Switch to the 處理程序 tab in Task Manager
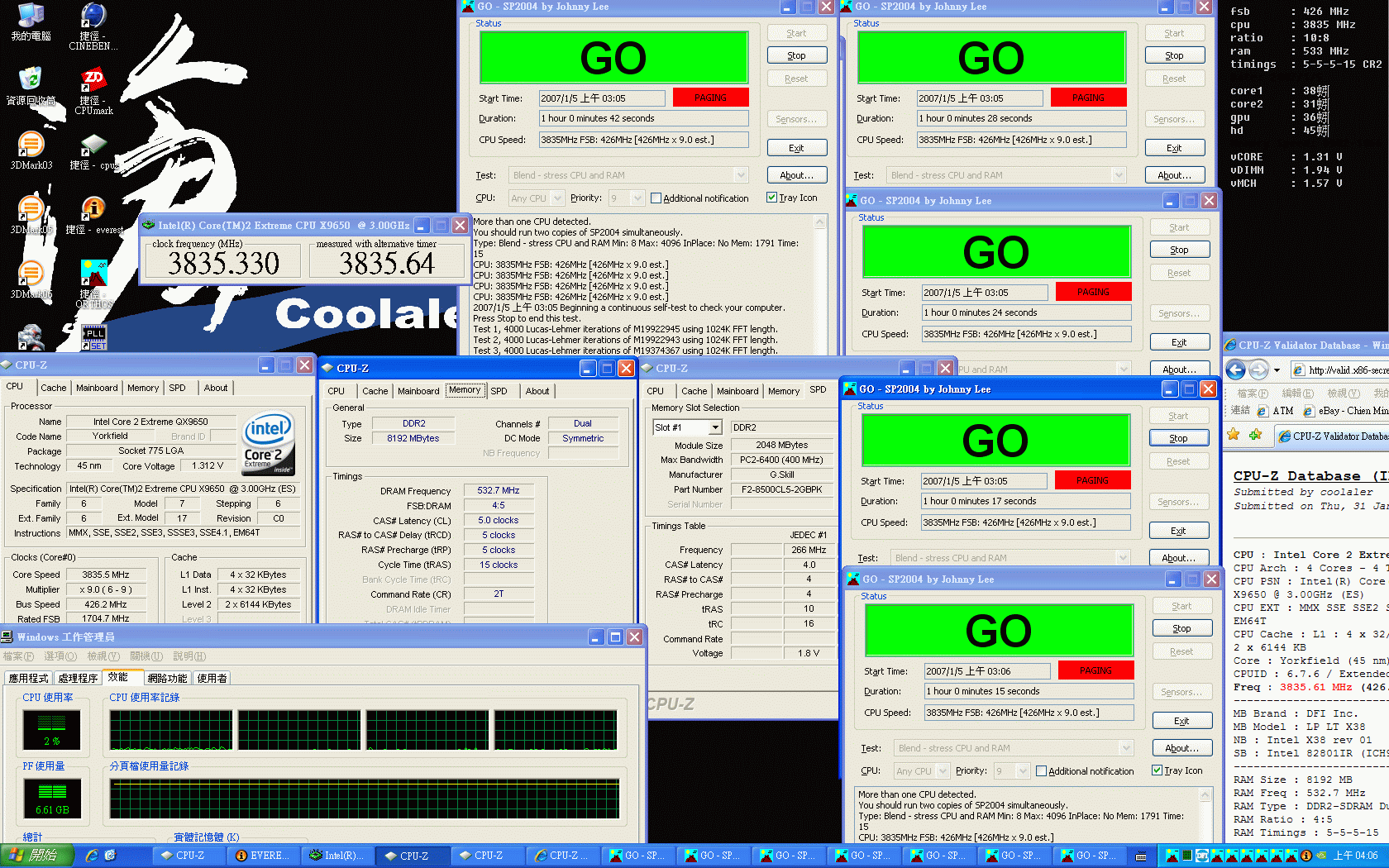Screen dimensions: 1389x868 tap(78, 678)
